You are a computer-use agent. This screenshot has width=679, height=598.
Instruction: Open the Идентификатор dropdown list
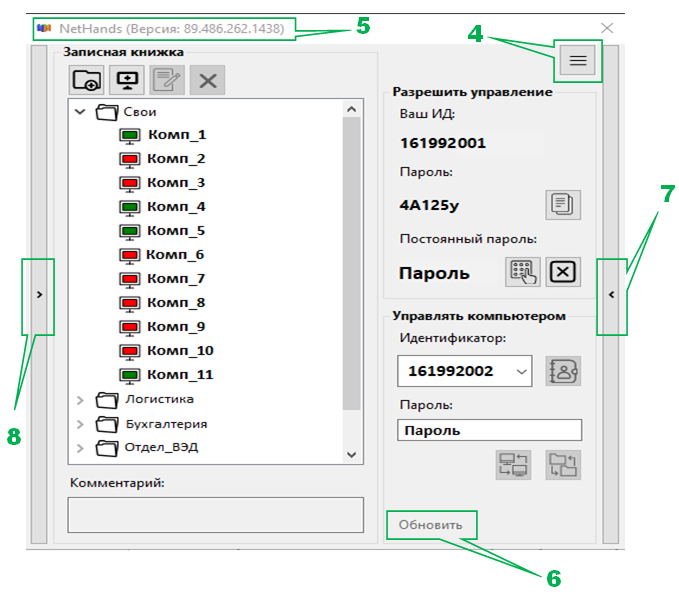(x=520, y=371)
